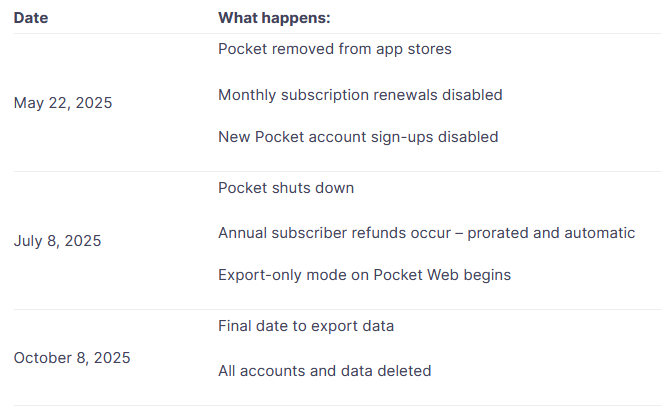Select the May 22, 2025 date cell
661x415 pixels.
(63, 103)
